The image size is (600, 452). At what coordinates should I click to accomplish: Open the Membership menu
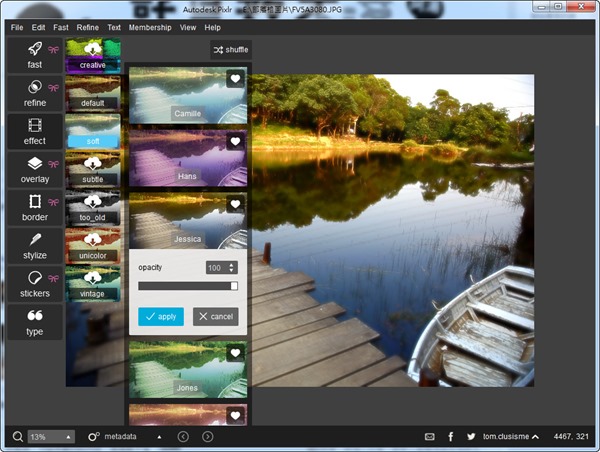pos(150,27)
